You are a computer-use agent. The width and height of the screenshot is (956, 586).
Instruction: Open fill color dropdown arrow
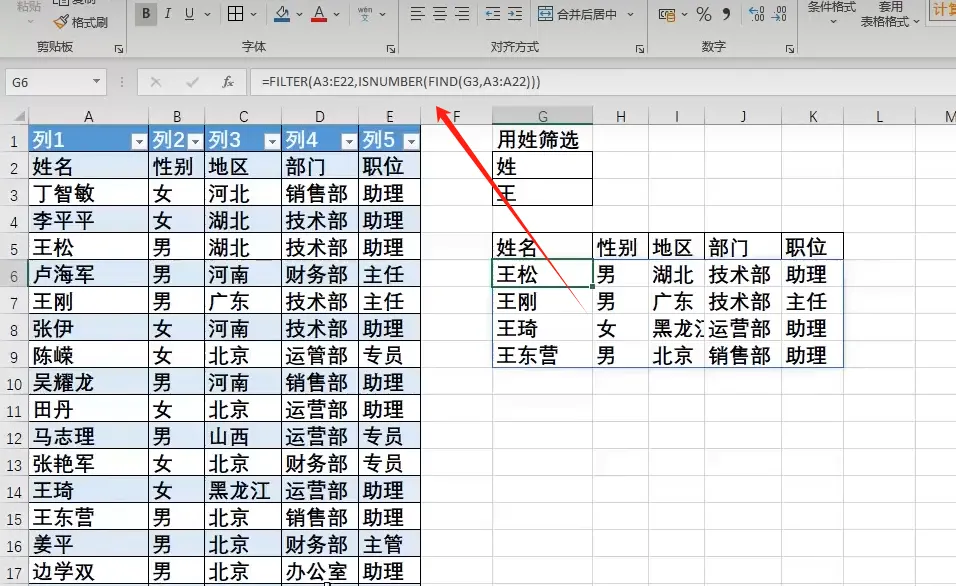299,14
